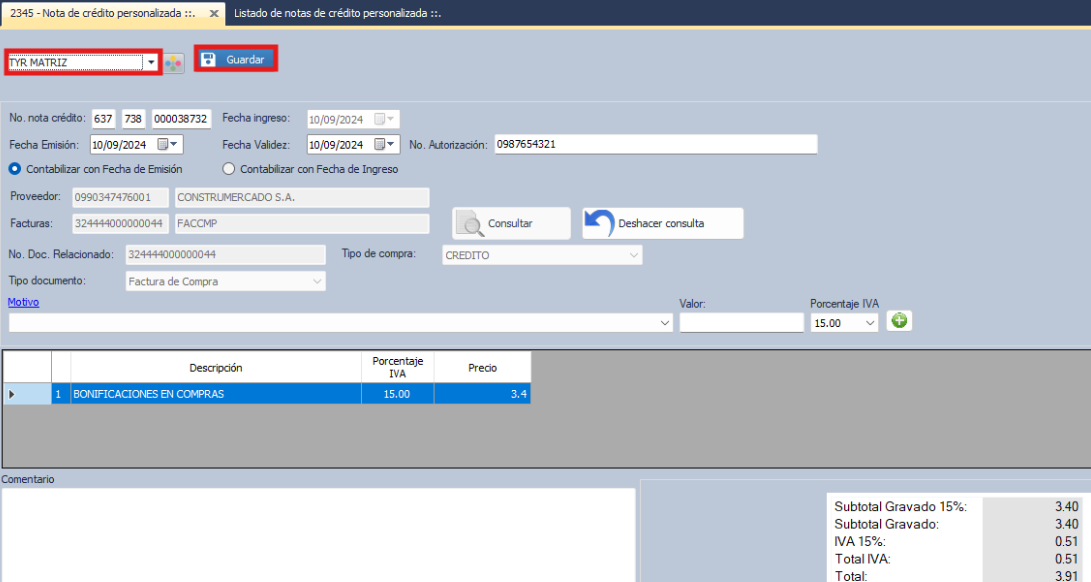Click the Guardar save button
This screenshot has height=582, width=1091.
(235, 60)
